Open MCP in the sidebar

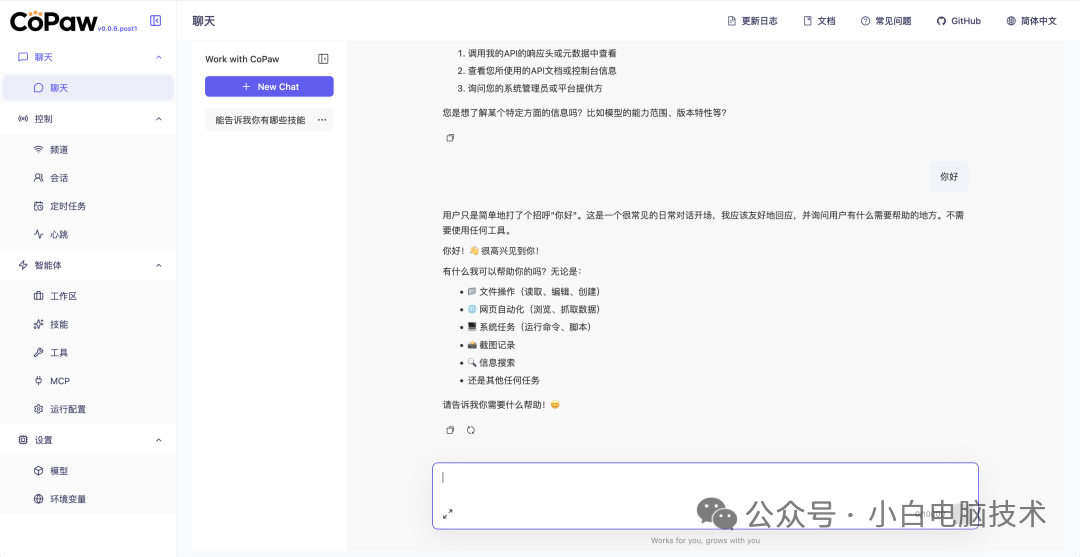pos(88,381)
